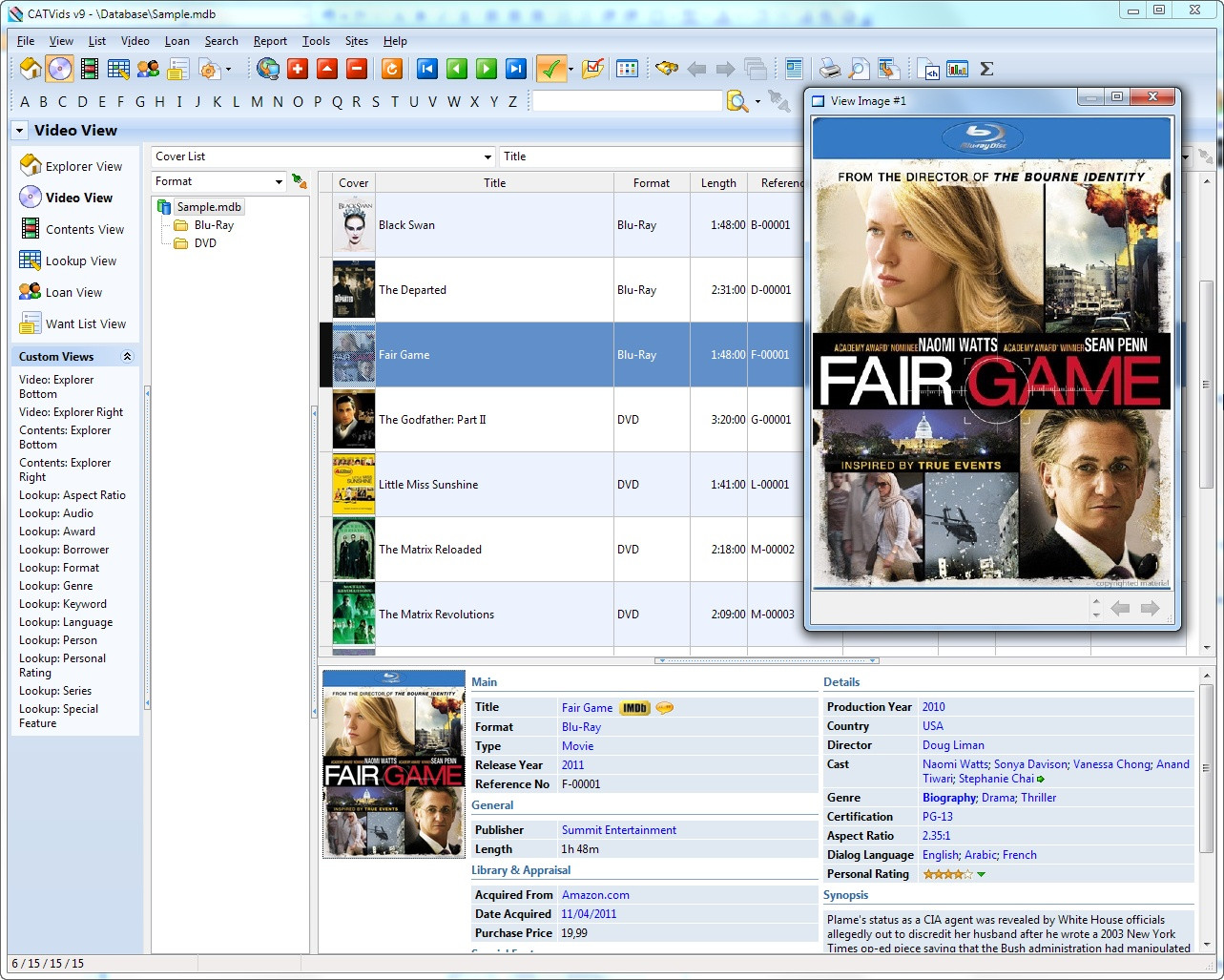Screen dimensions: 1224x980
Task: Click the Sigma summary toolbar icon
Action: (x=986, y=69)
